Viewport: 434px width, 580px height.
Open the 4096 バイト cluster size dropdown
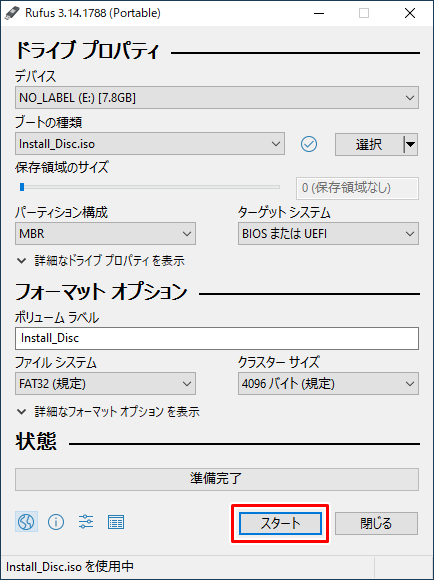328,384
